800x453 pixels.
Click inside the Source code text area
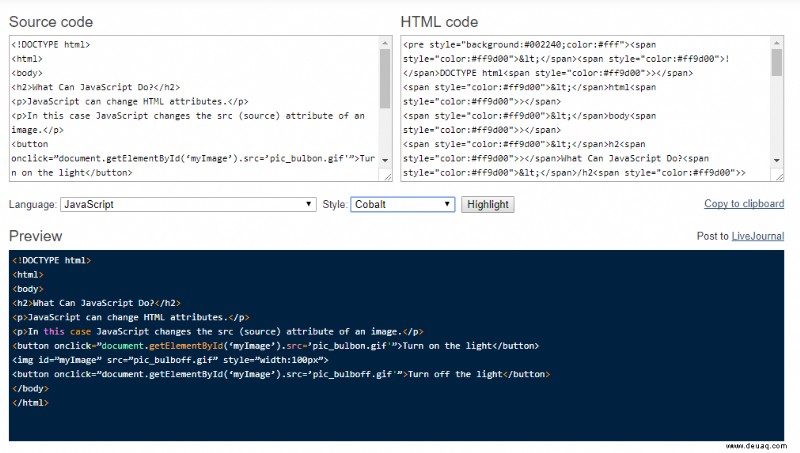point(195,108)
